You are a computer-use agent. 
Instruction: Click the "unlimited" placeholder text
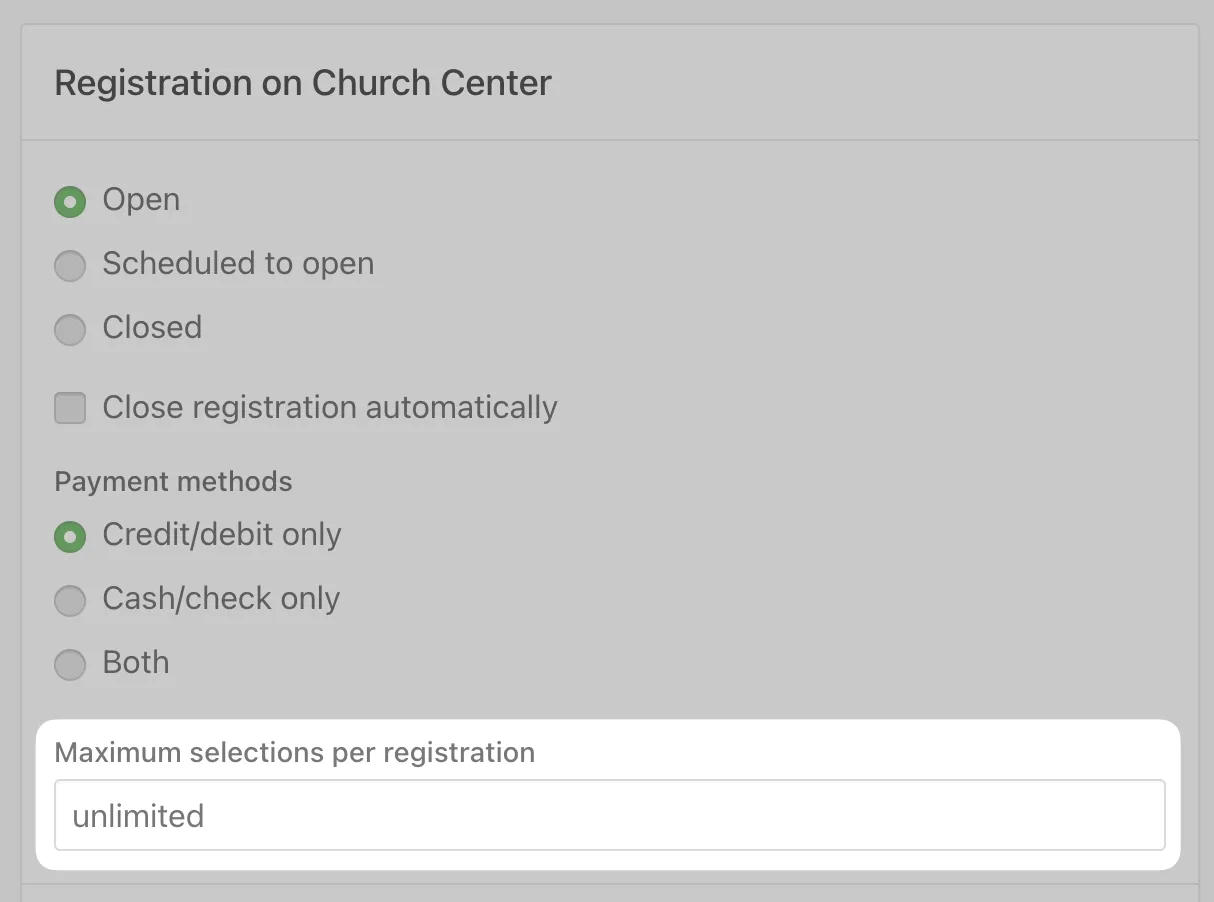point(138,816)
